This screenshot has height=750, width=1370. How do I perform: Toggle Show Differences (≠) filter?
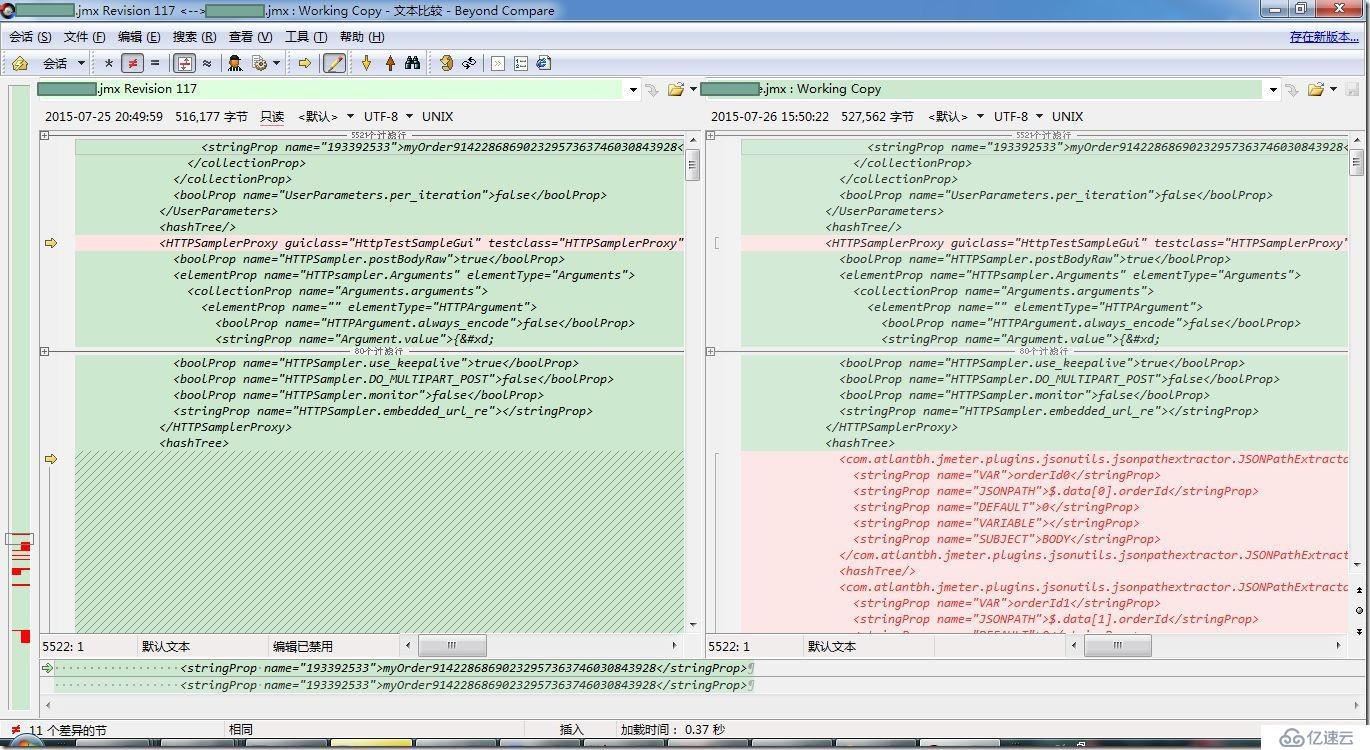[131, 63]
